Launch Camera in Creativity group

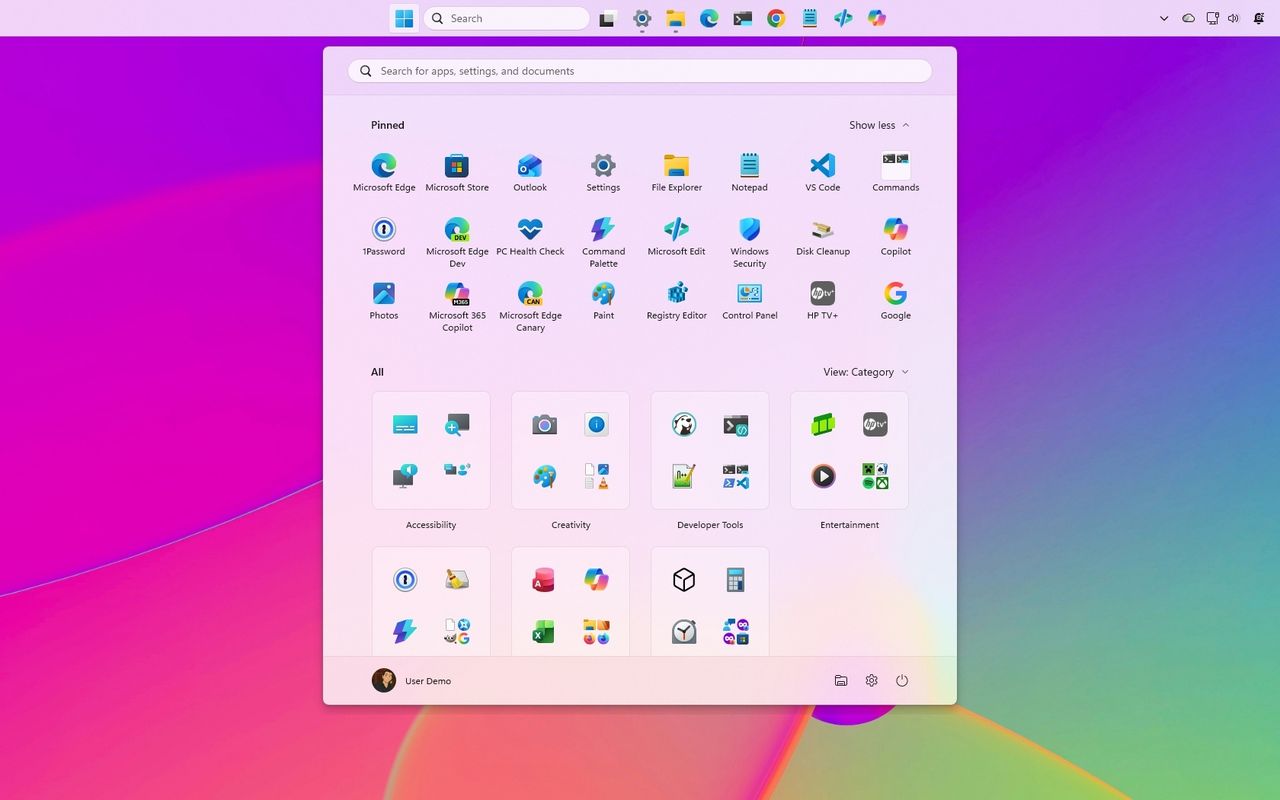coord(544,425)
